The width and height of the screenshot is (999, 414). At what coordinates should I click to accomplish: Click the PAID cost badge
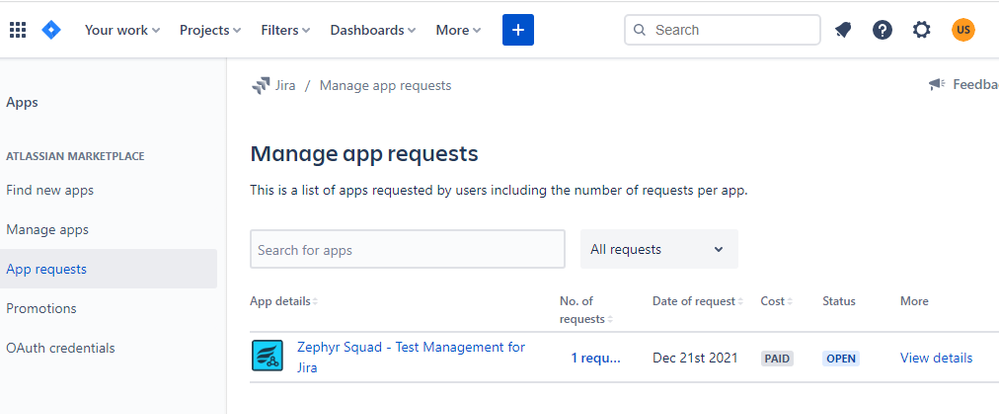click(777, 359)
